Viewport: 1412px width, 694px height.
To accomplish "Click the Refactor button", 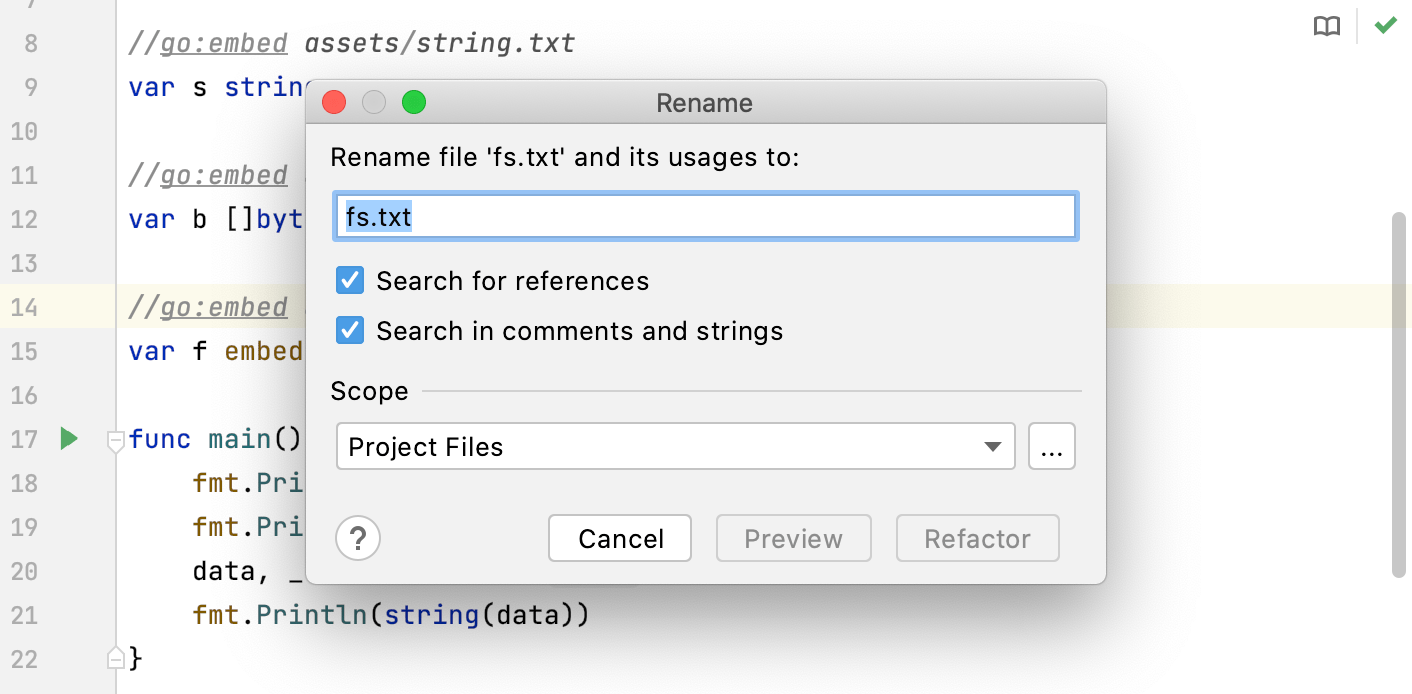I will [977, 538].
